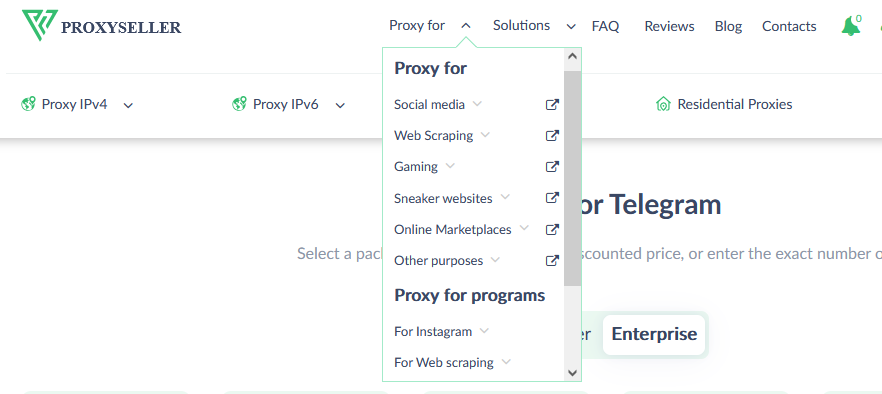This screenshot has height=394, width=882.
Task: Expand the Proxy IPv4 dropdown
Action: coord(77,105)
